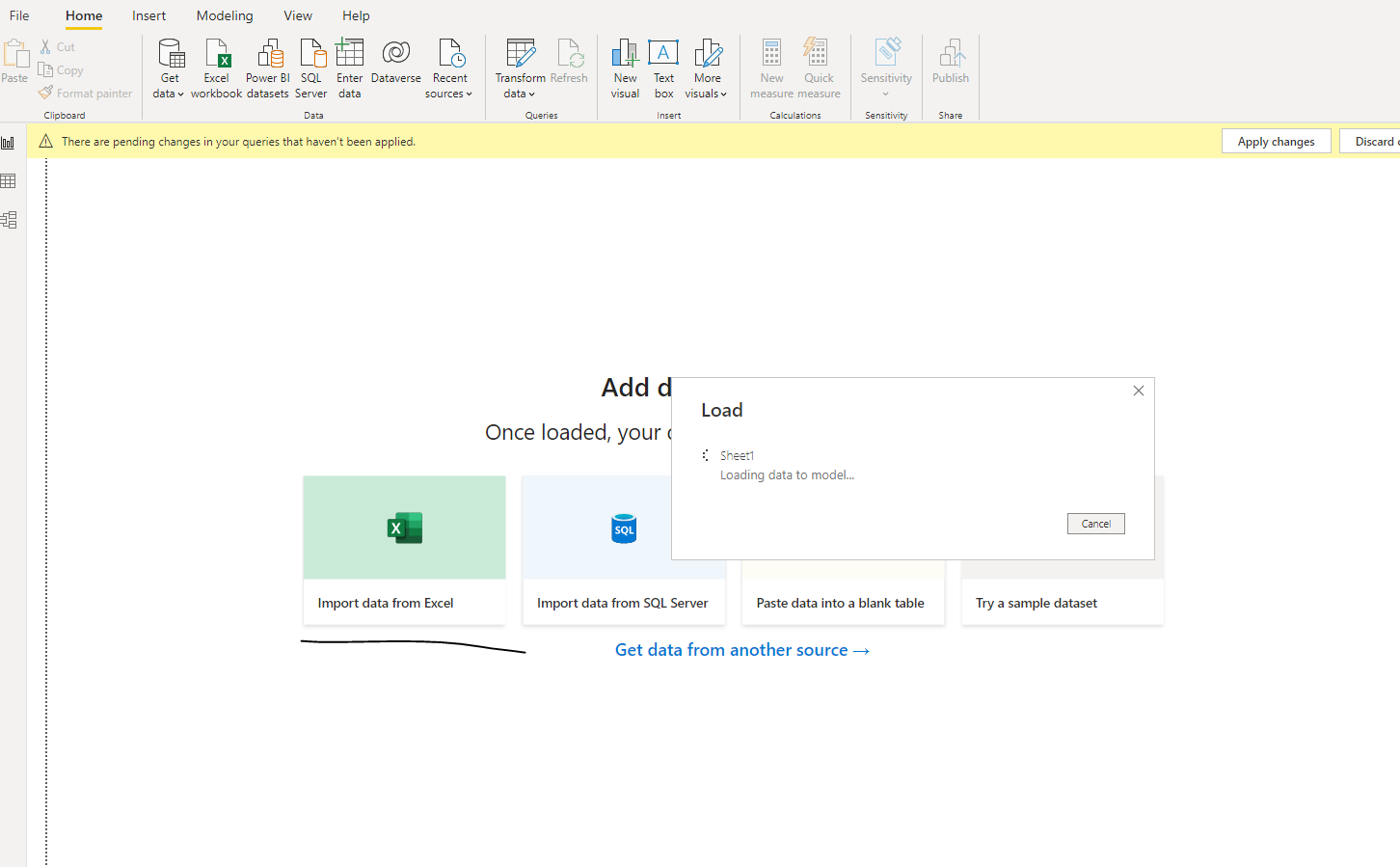Open the View tab
The height and width of the screenshot is (867, 1400).
(x=298, y=15)
